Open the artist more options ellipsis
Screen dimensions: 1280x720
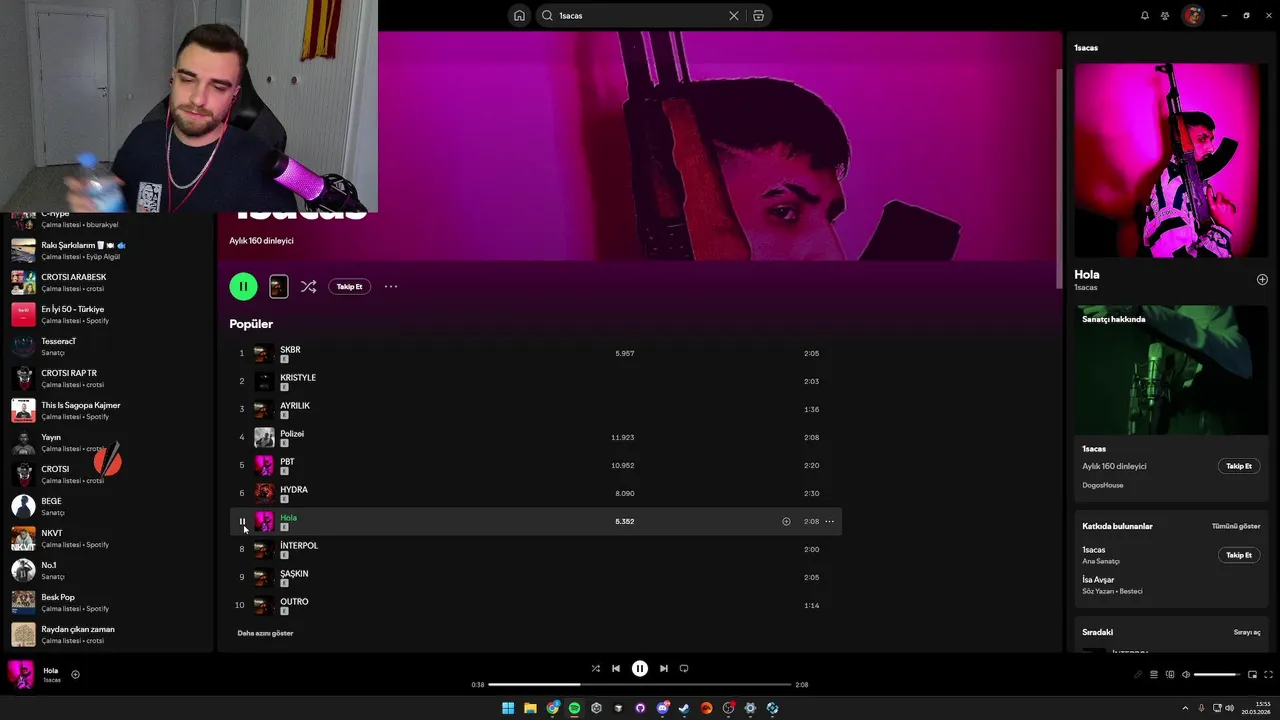(391, 286)
